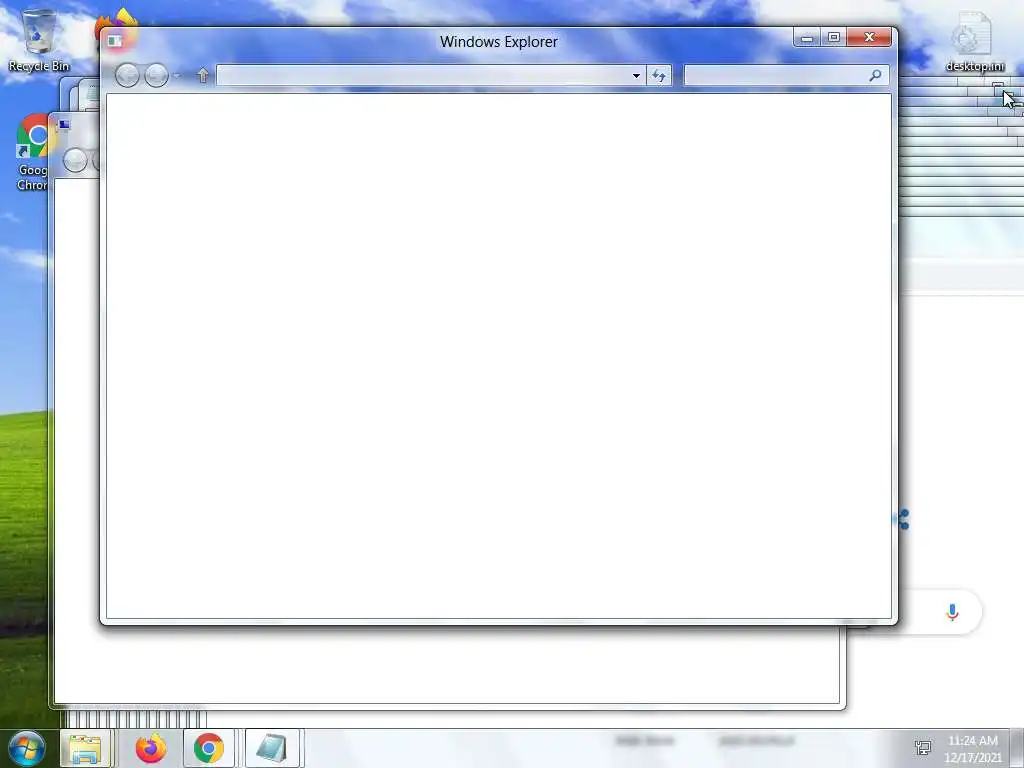
Task: Switch to Chrome on the taskbar
Action: click(209, 748)
